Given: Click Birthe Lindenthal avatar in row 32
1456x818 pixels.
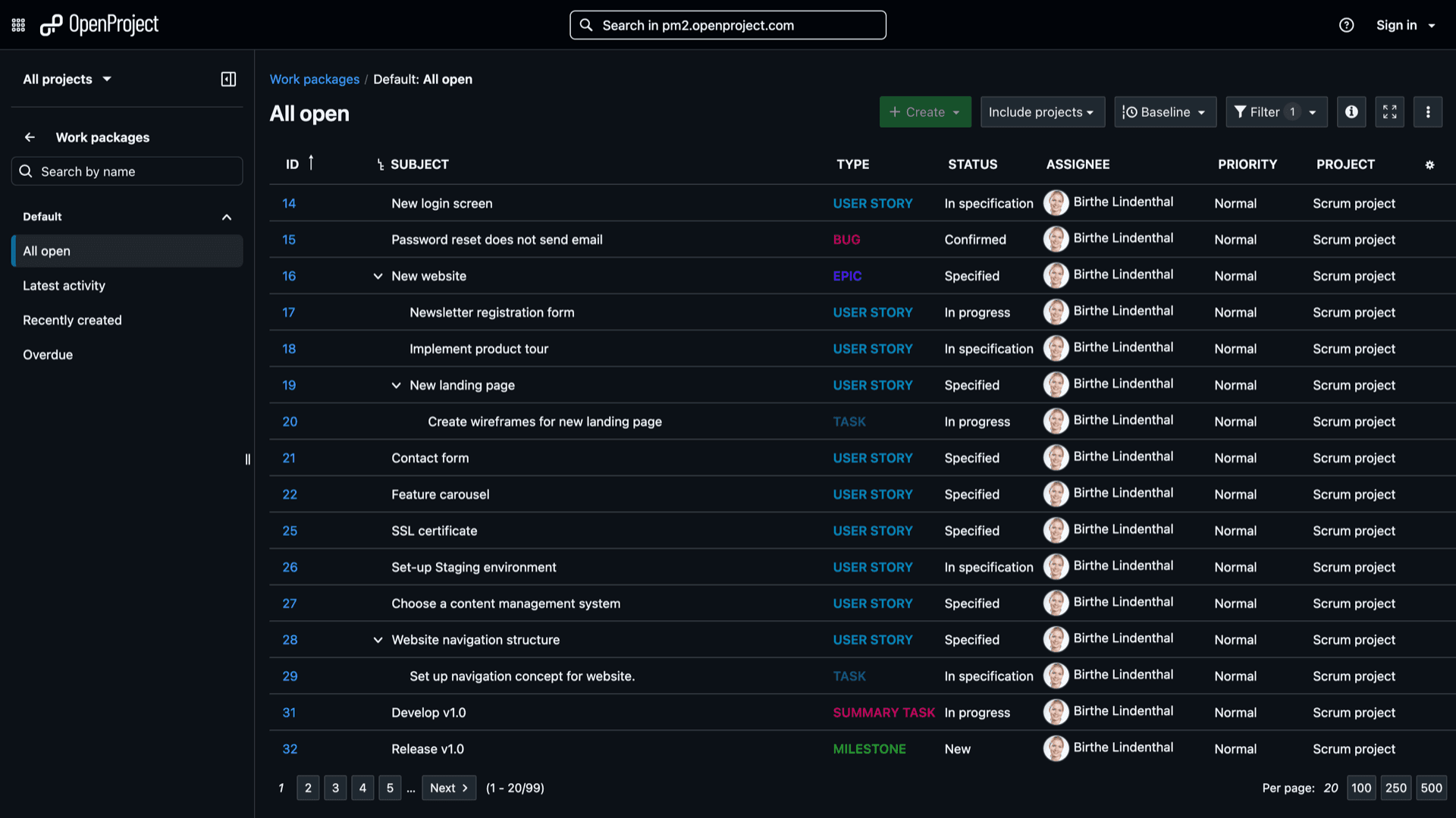Looking at the screenshot, I should tap(1056, 748).
